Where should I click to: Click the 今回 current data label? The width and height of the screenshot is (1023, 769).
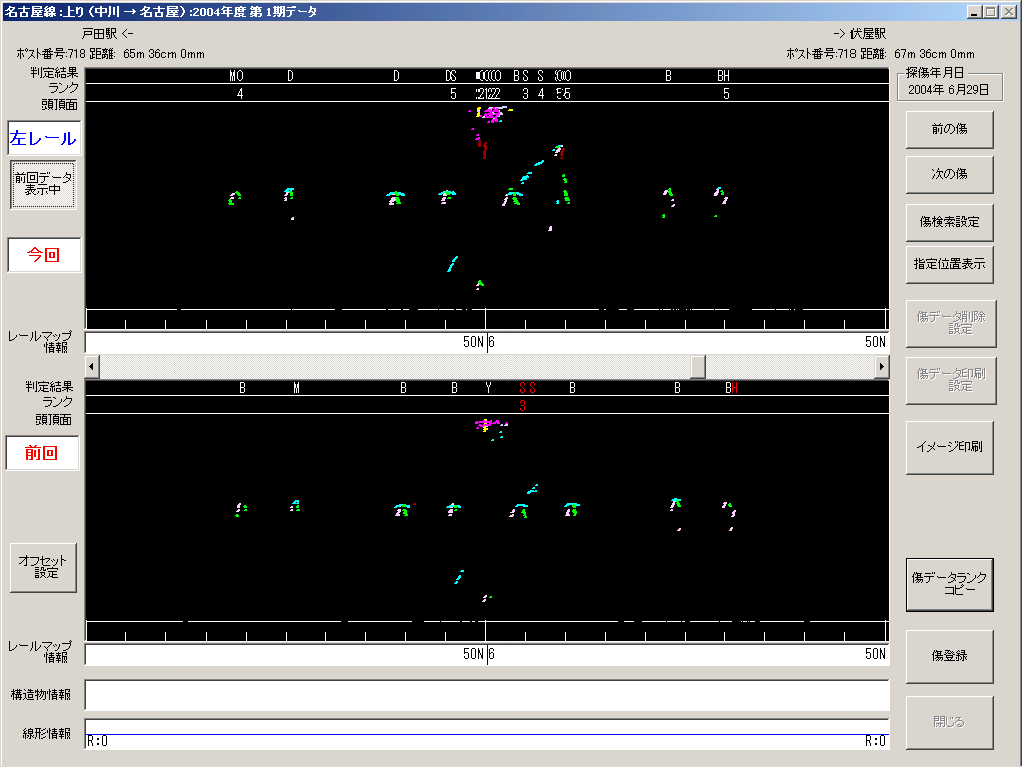43,255
